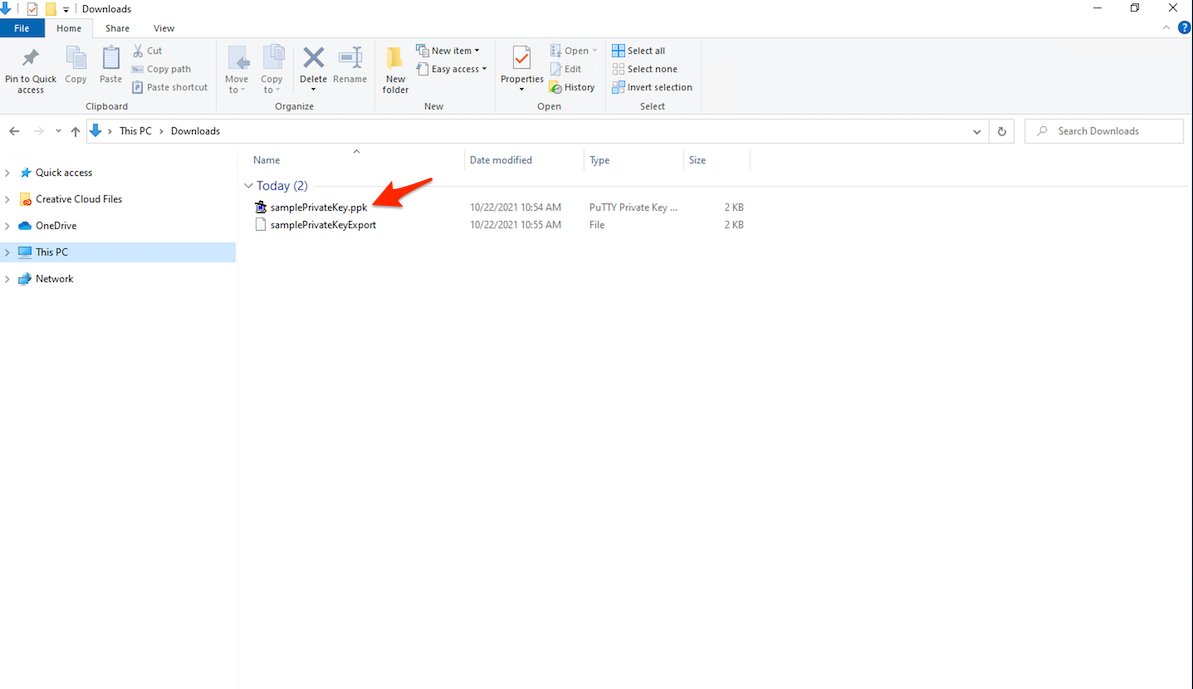This screenshot has height=689, width=1193.
Task: Delete using the Delete ribbon icon
Action: pos(313,67)
